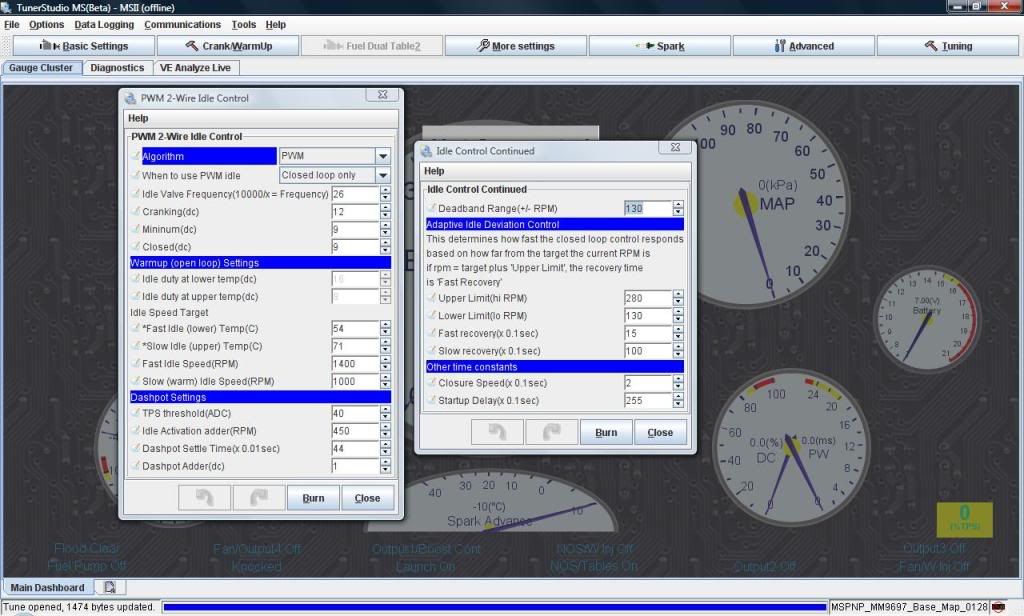Click Close button in Idle Control Continued dialog
This screenshot has width=1024, height=616.
tap(660, 432)
